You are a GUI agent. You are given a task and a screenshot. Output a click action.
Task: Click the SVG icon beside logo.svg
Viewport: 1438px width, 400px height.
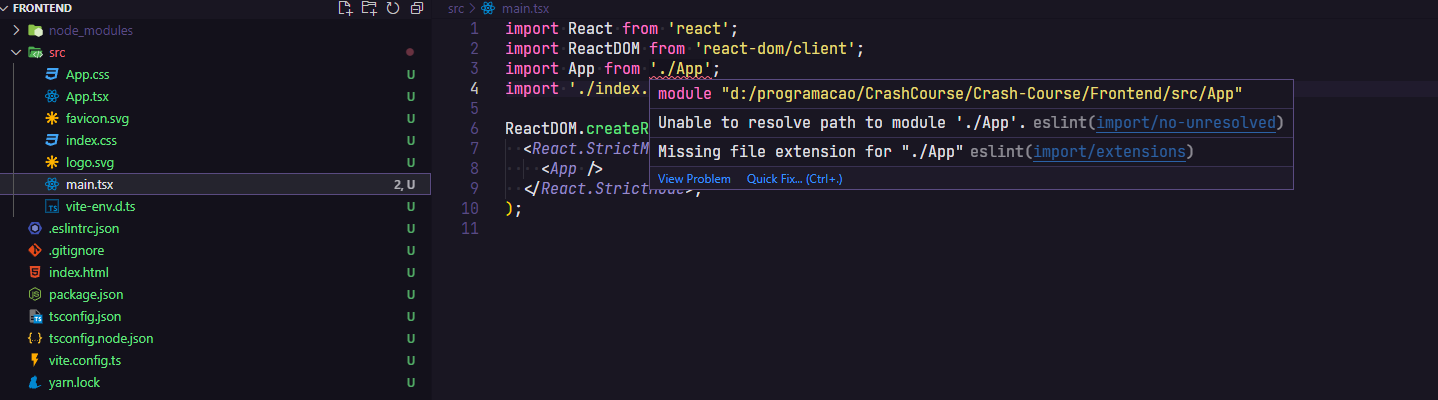click(52, 162)
